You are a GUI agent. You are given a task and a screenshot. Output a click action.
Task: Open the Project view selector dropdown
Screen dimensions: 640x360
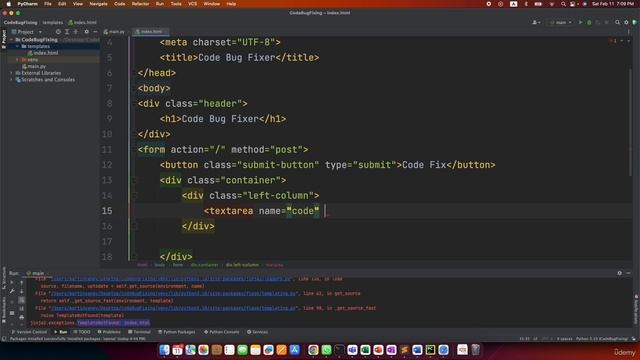click(x=27, y=31)
